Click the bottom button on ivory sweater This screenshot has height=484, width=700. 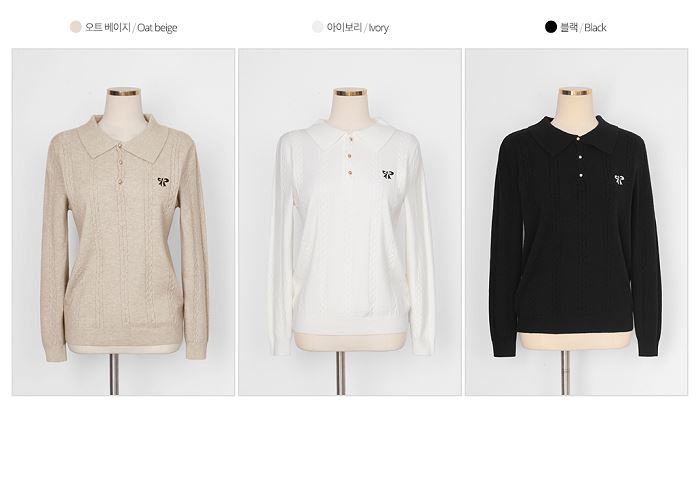350,172
